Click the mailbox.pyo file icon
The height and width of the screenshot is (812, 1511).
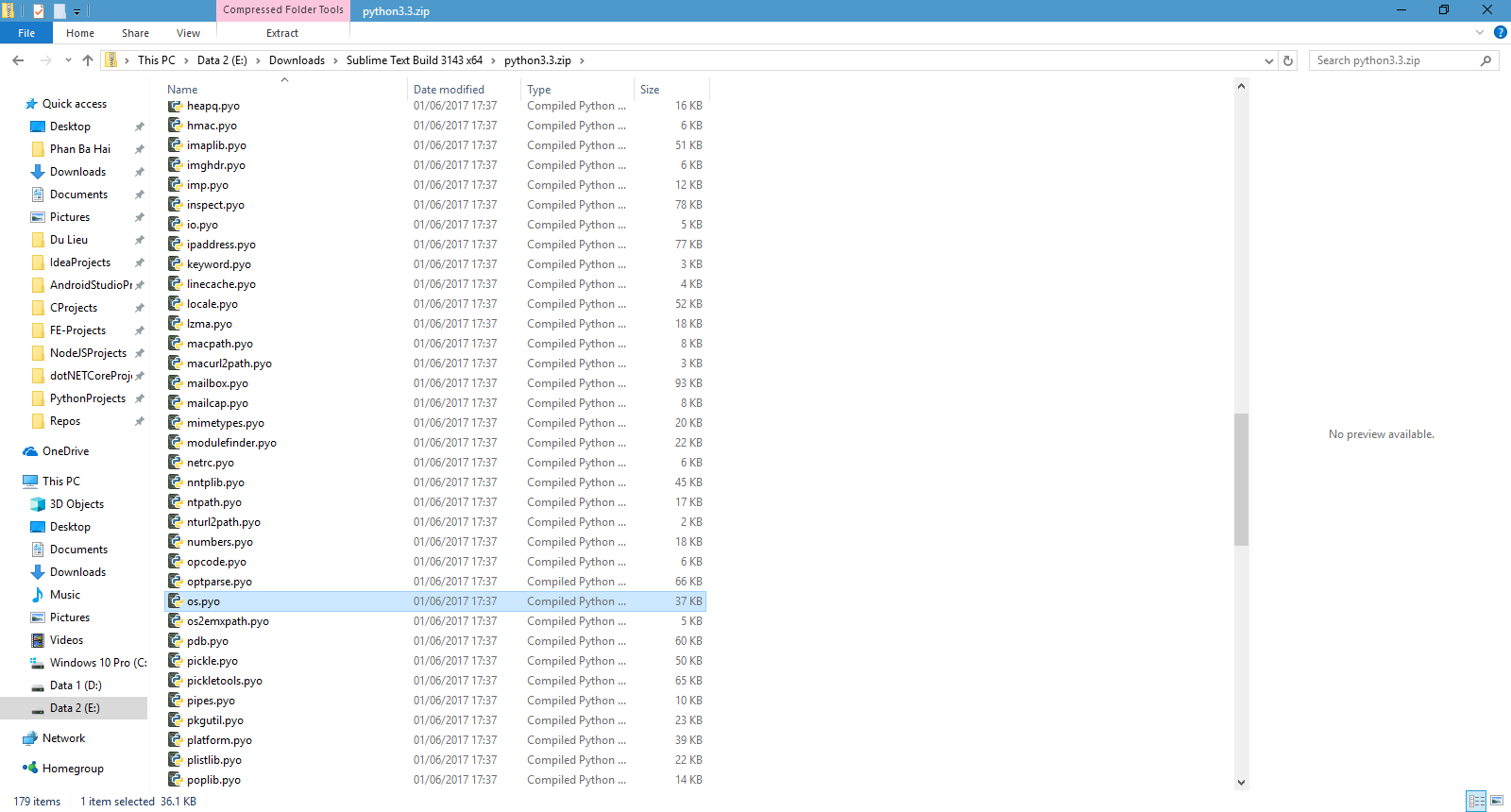point(175,382)
